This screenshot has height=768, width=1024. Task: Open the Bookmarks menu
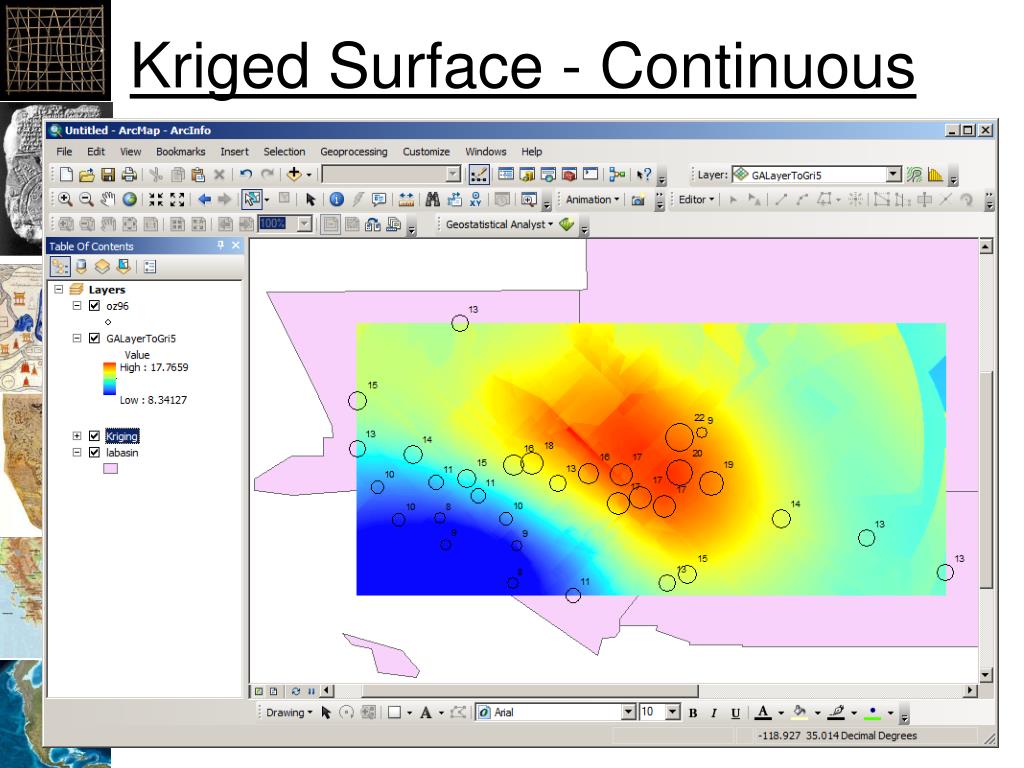(180, 152)
